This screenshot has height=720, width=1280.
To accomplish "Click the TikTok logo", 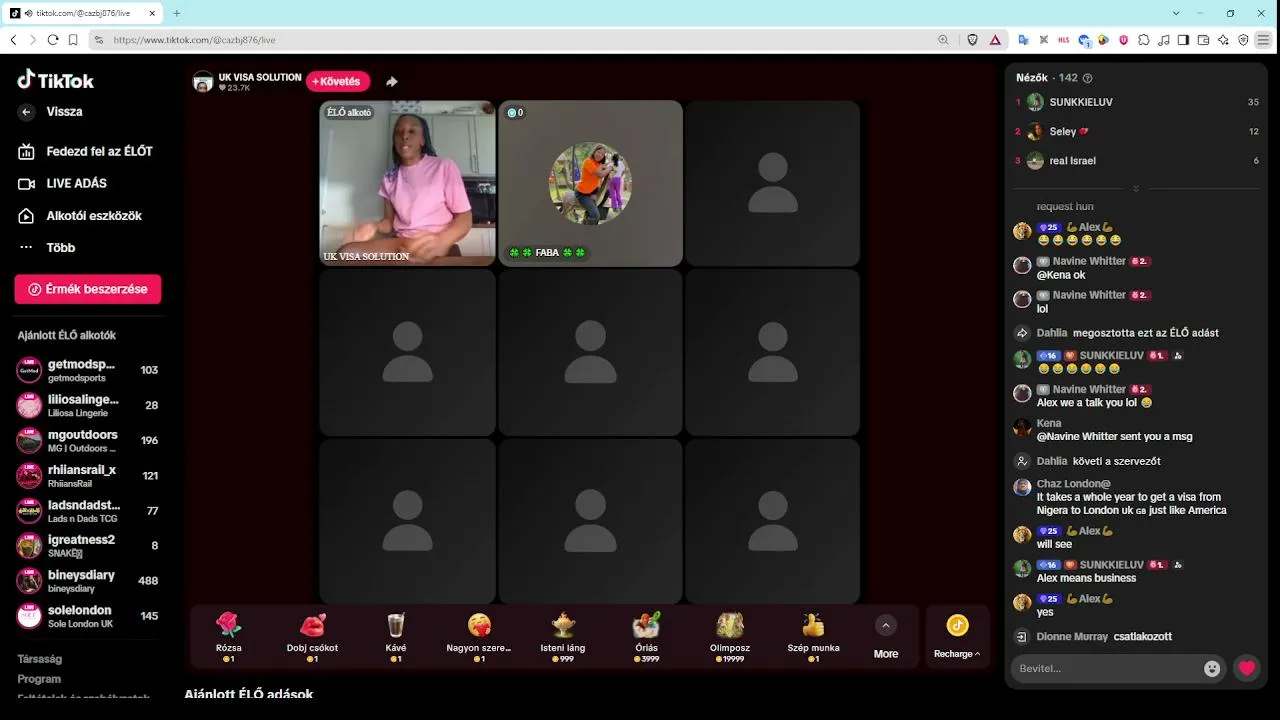I will [x=56, y=80].
